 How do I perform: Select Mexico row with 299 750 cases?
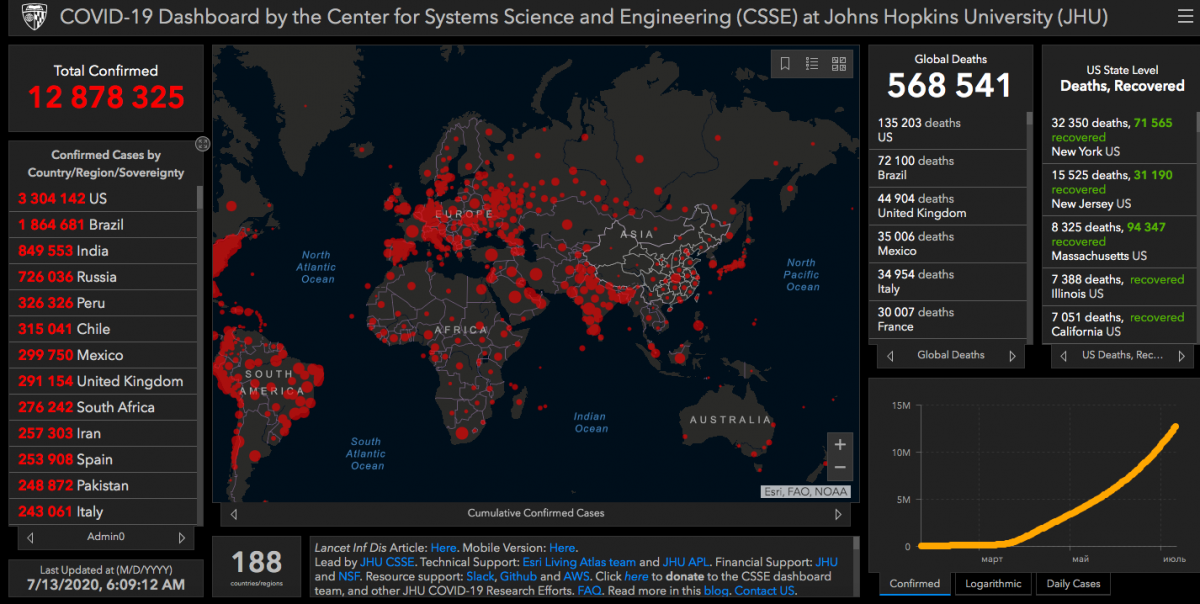(104, 354)
